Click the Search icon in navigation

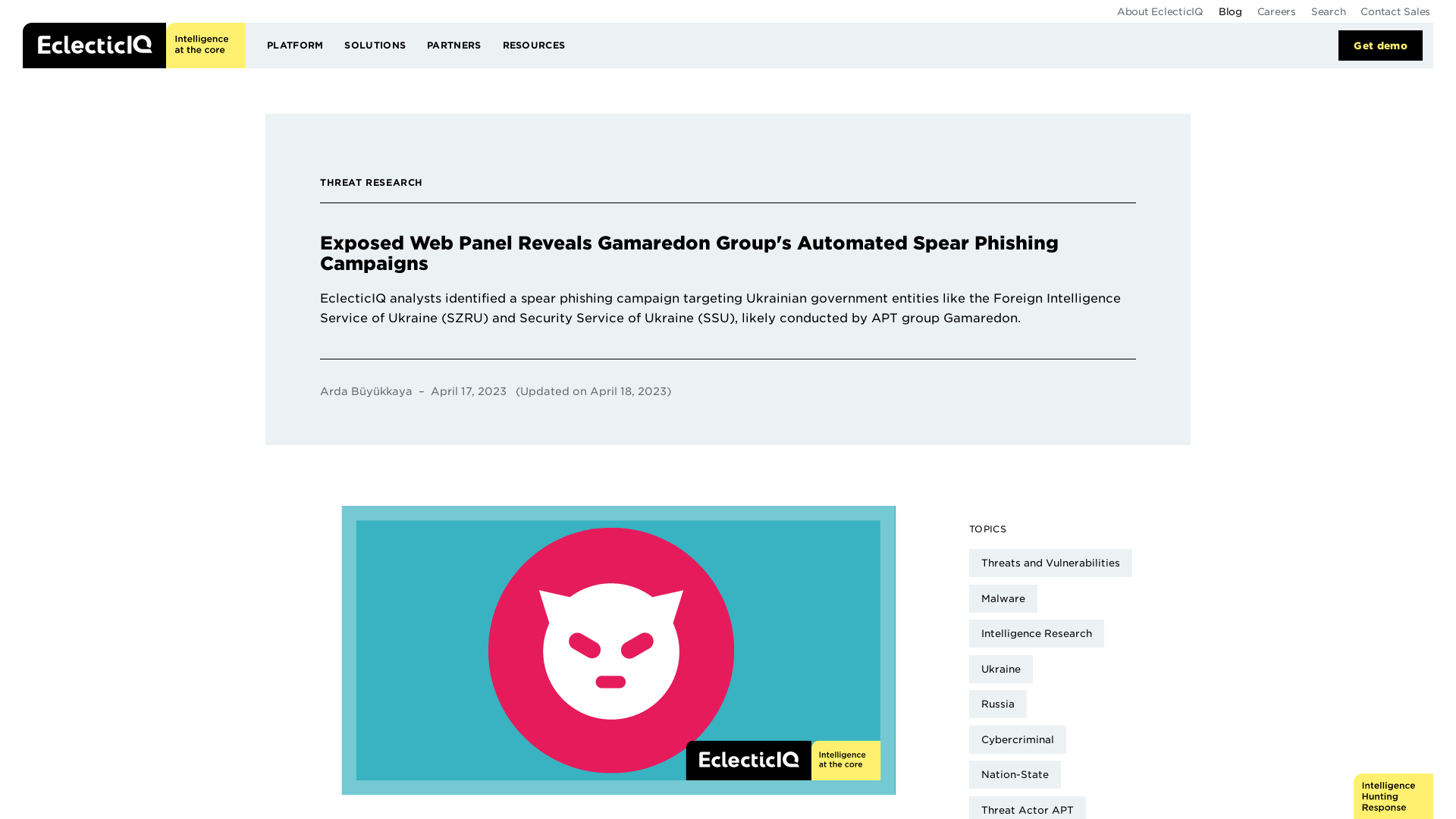pyautogui.click(x=1328, y=11)
